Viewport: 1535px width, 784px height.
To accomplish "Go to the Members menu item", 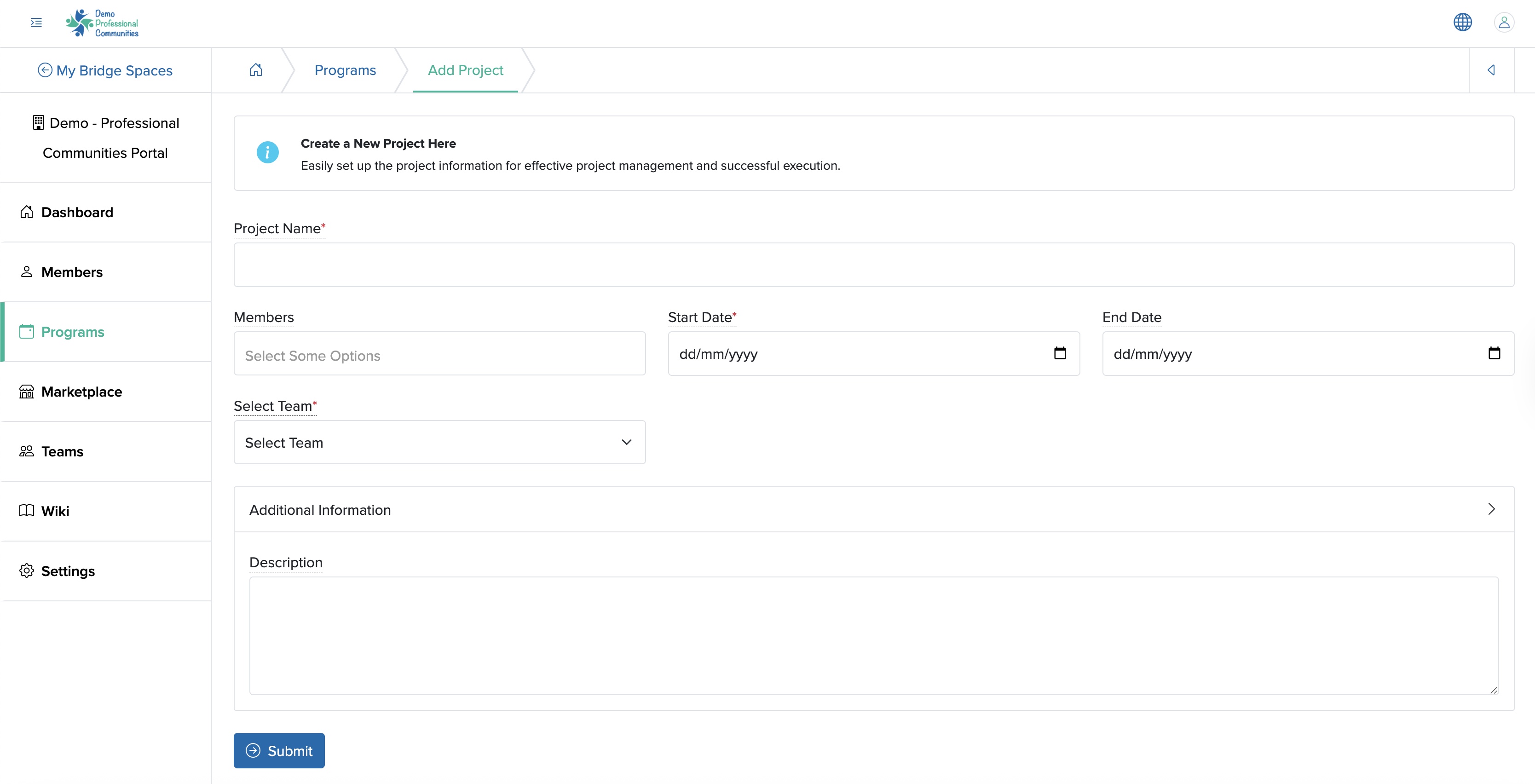I will (106, 271).
